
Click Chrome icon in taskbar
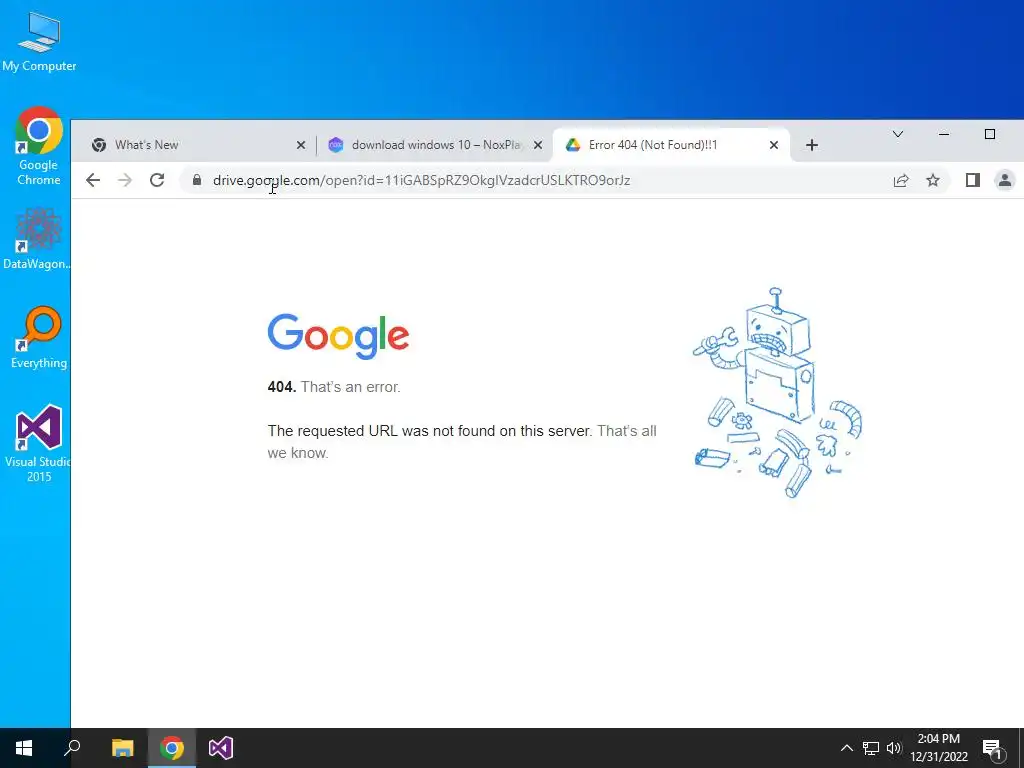(172, 748)
